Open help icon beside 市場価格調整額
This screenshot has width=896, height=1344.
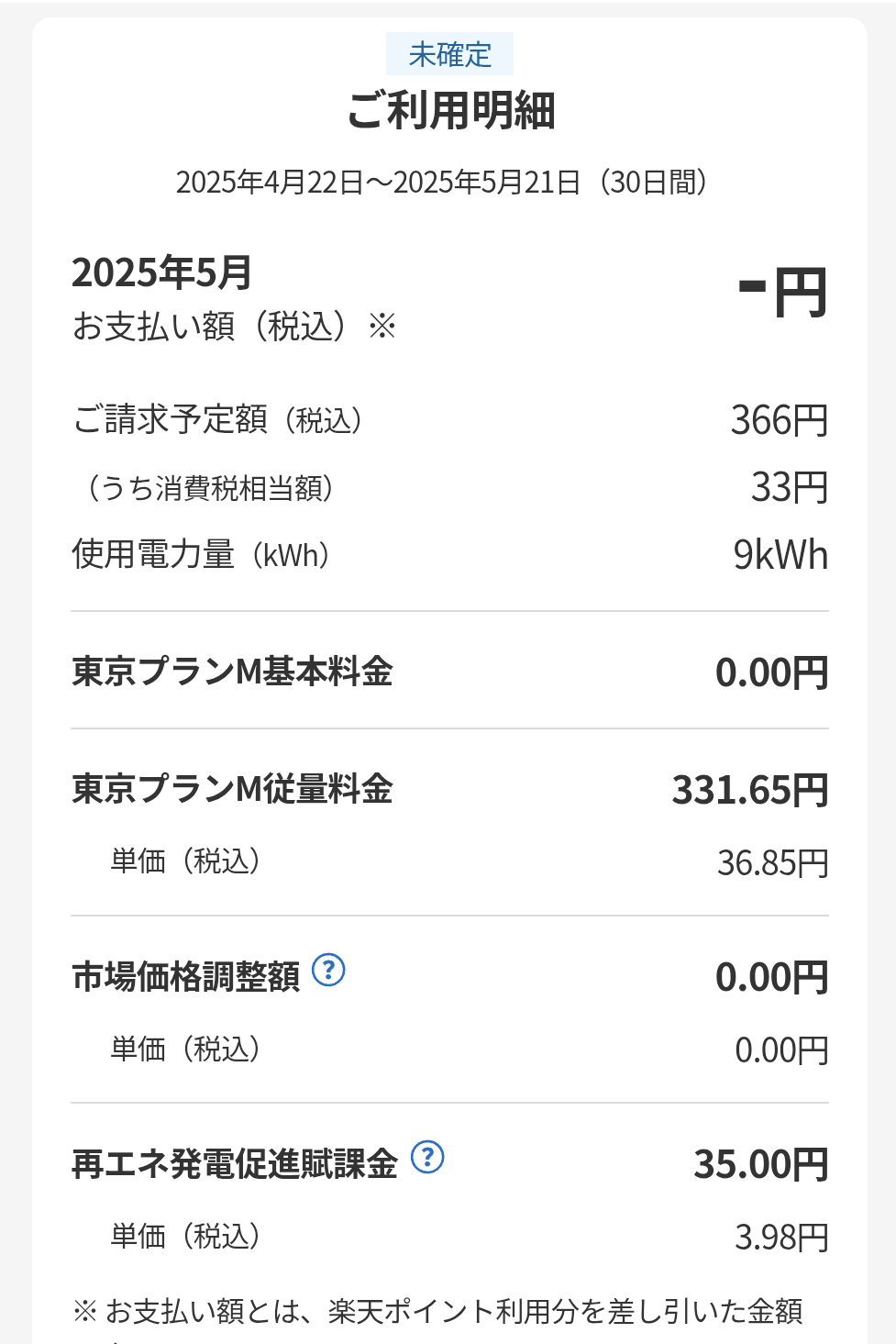[x=328, y=970]
